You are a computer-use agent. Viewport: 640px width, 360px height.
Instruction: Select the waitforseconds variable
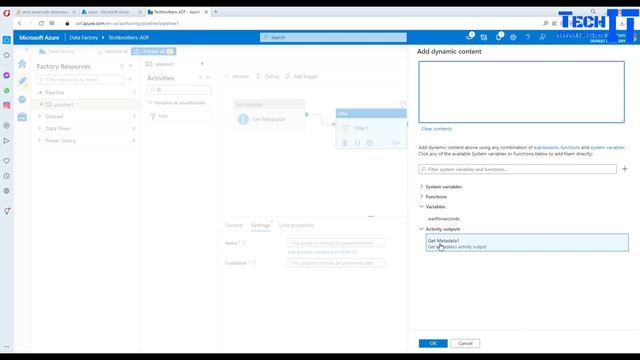click(x=444, y=219)
